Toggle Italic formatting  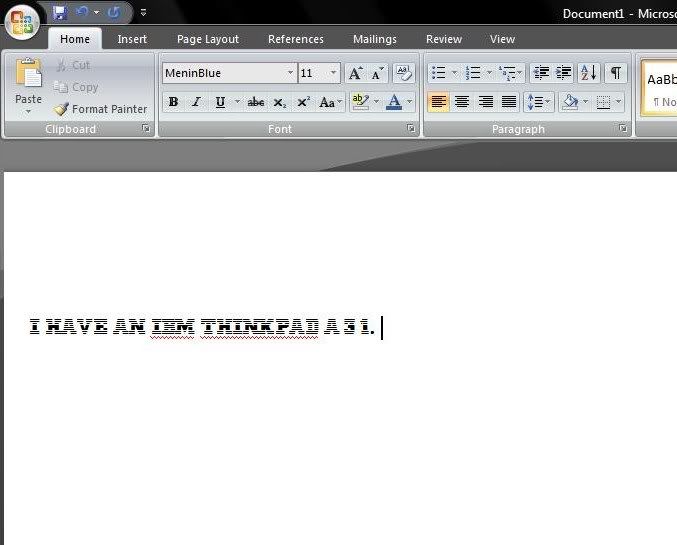pos(196,102)
